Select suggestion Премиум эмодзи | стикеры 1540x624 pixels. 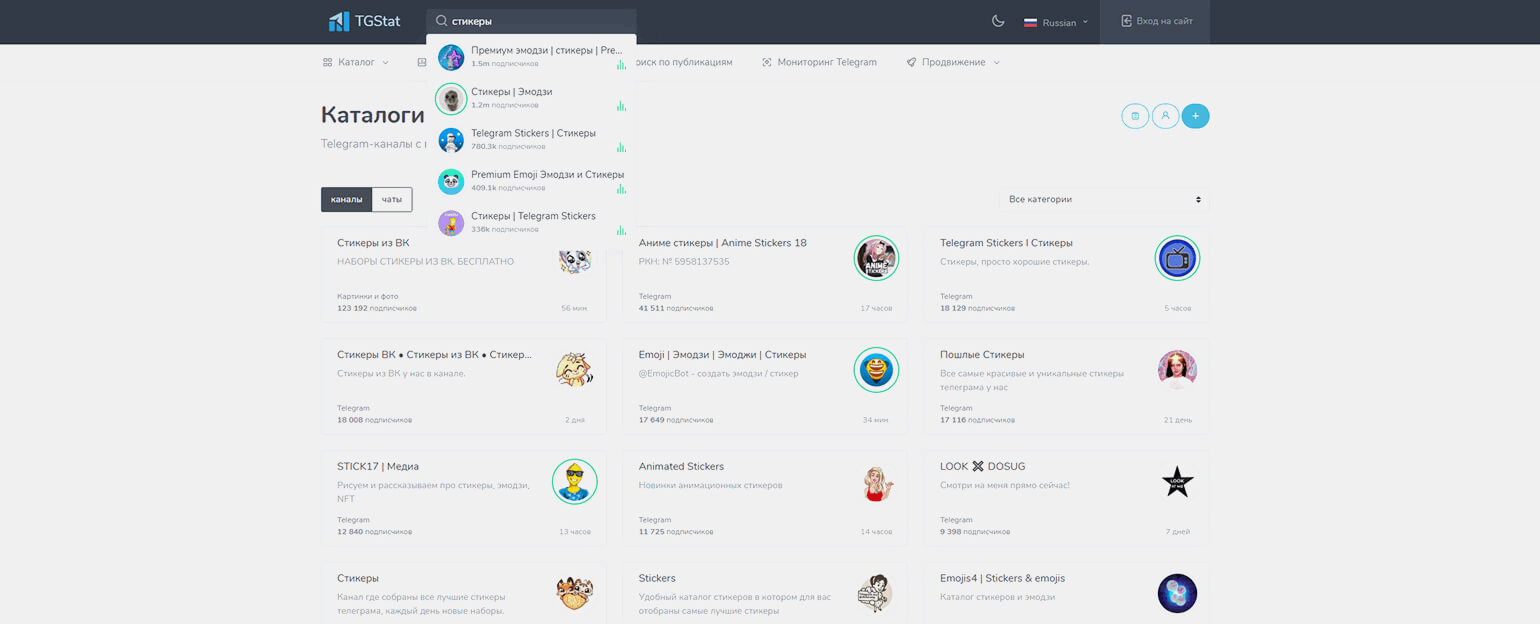[x=531, y=56]
